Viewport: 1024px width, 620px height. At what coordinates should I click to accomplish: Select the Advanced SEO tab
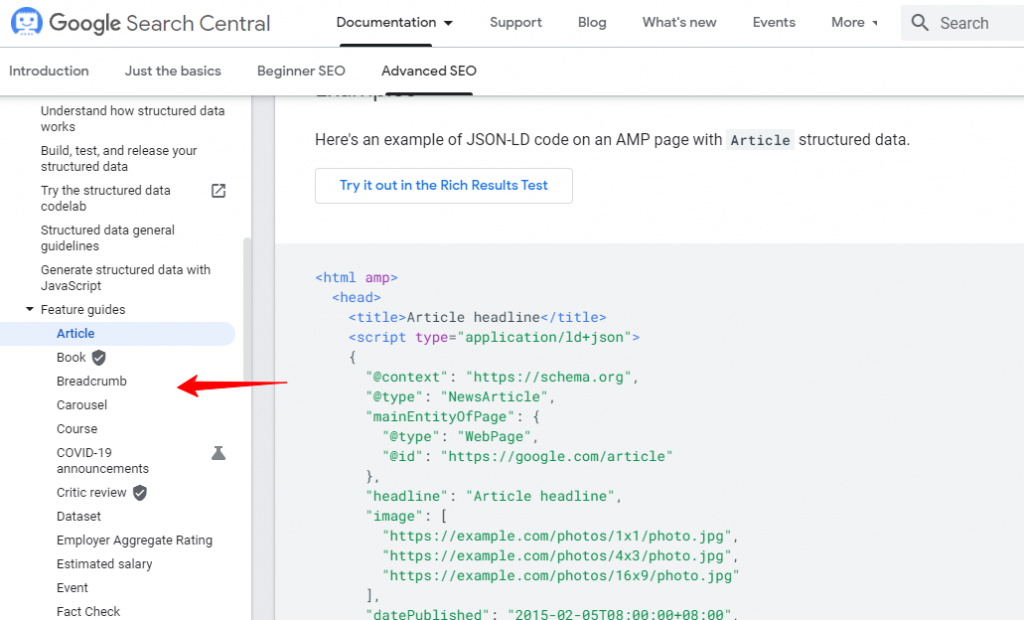(429, 71)
